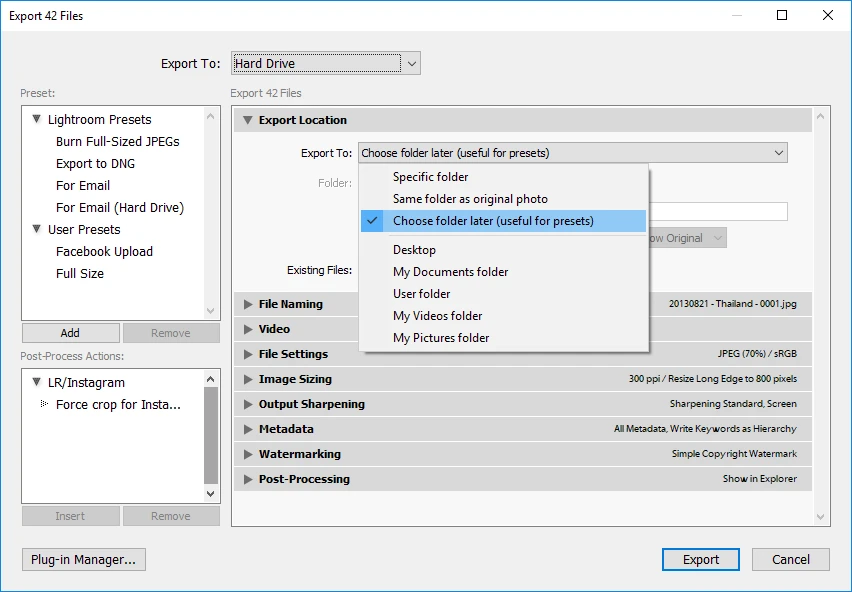The height and width of the screenshot is (592, 852).
Task: Select the Full Size user preset
Action: pyautogui.click(x=79, y=274)
